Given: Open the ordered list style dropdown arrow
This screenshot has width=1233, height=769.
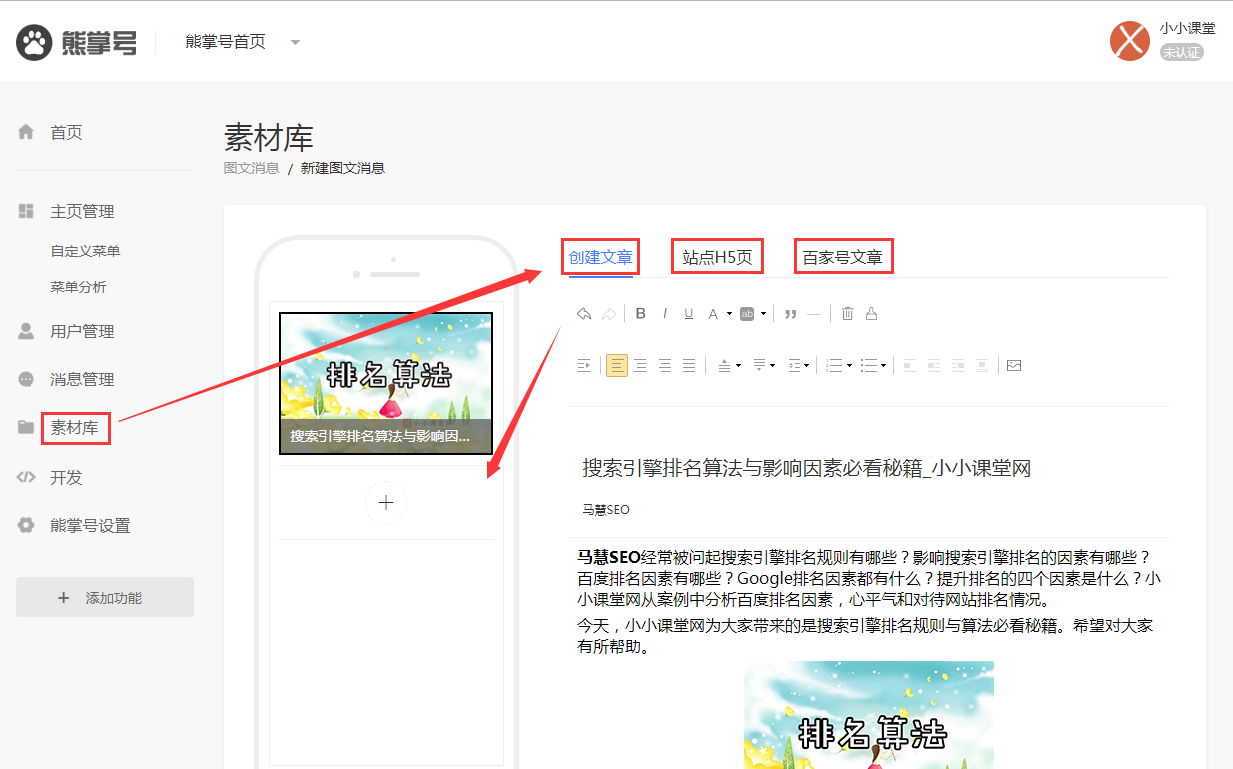Looking at the screenshot, I should 850,365.
